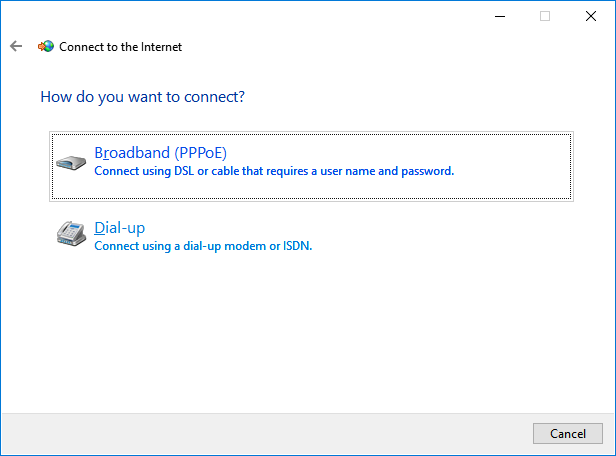The image size is (616, 456).
Task: Close the Connect to the Internet wizard
Action: point(591,16)
